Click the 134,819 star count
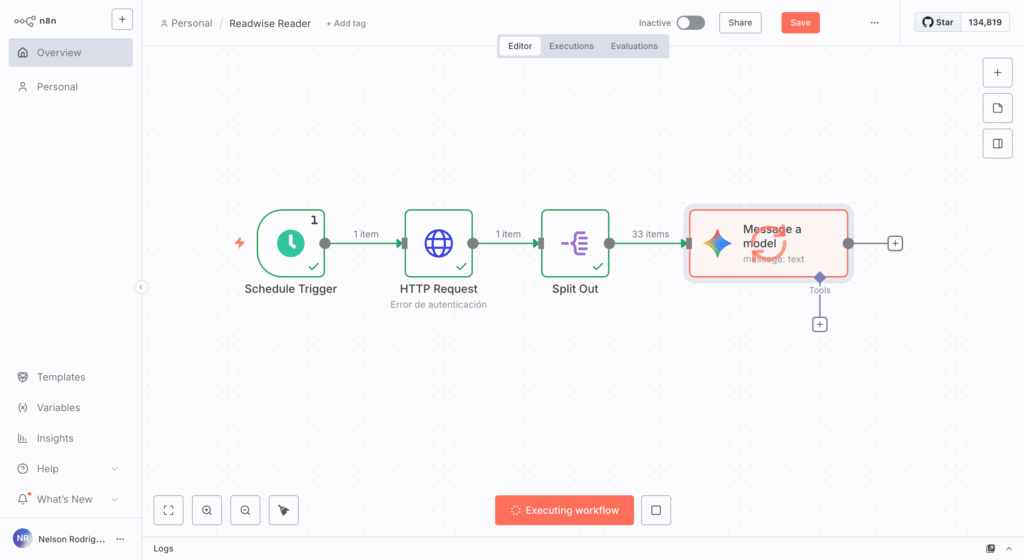Viewport: 1024px width, 560px height. pyautogui.click(x=985, y=22)
